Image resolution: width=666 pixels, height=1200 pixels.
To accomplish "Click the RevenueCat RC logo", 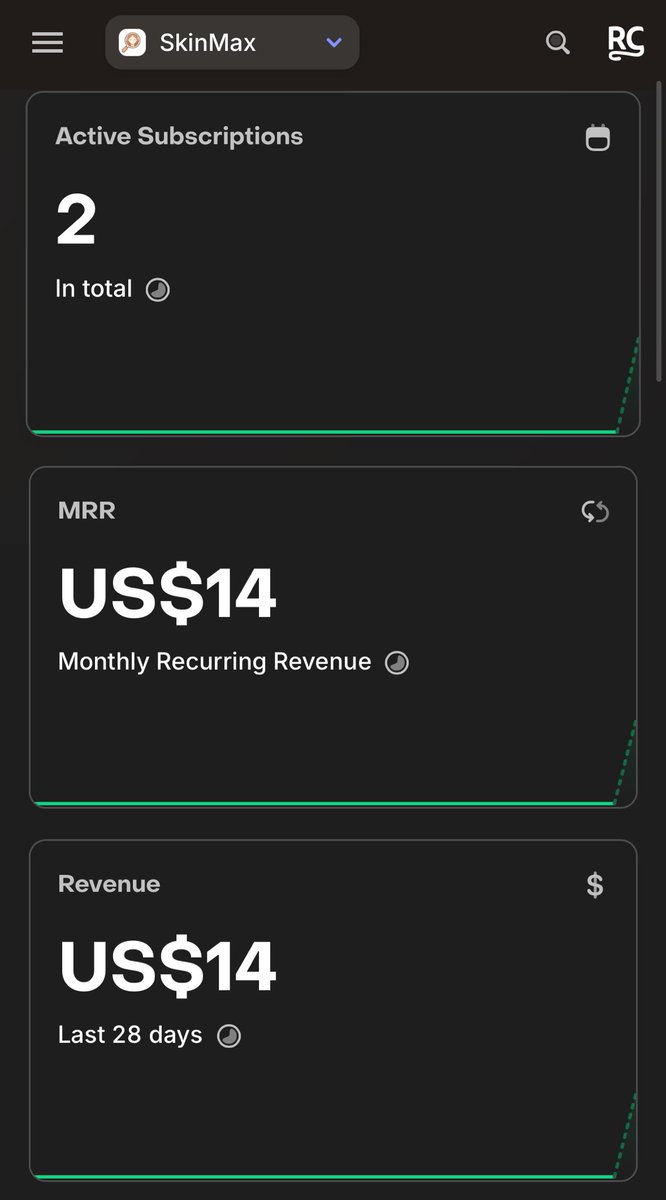I will (626, 43).
